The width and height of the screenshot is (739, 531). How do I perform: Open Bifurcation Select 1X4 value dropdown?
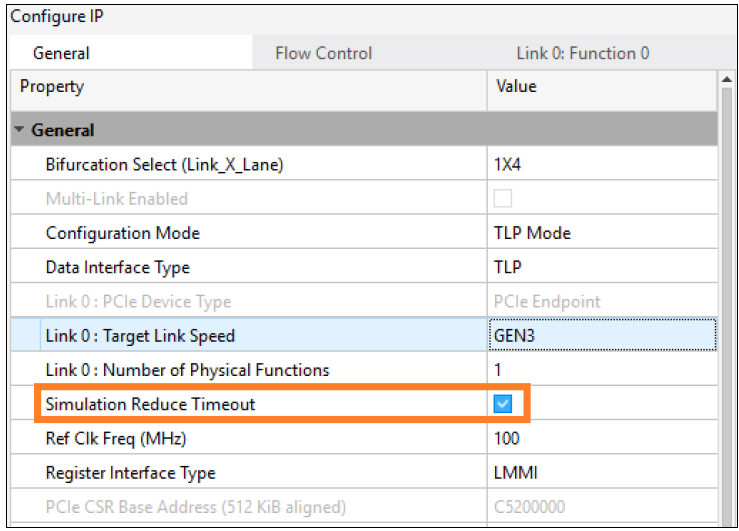coord(602,165)
